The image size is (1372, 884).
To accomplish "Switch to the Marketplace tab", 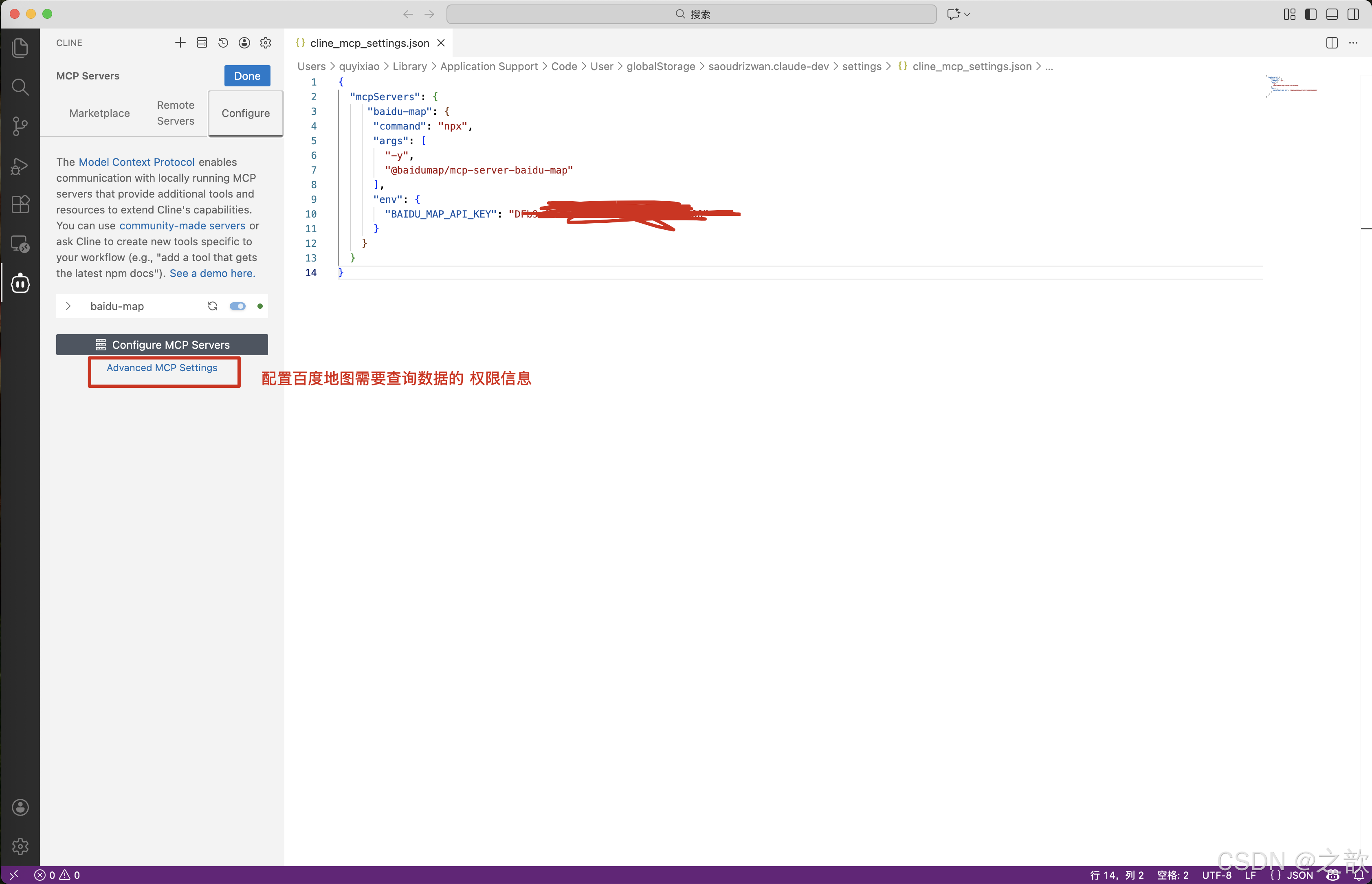I will (99, 113).
